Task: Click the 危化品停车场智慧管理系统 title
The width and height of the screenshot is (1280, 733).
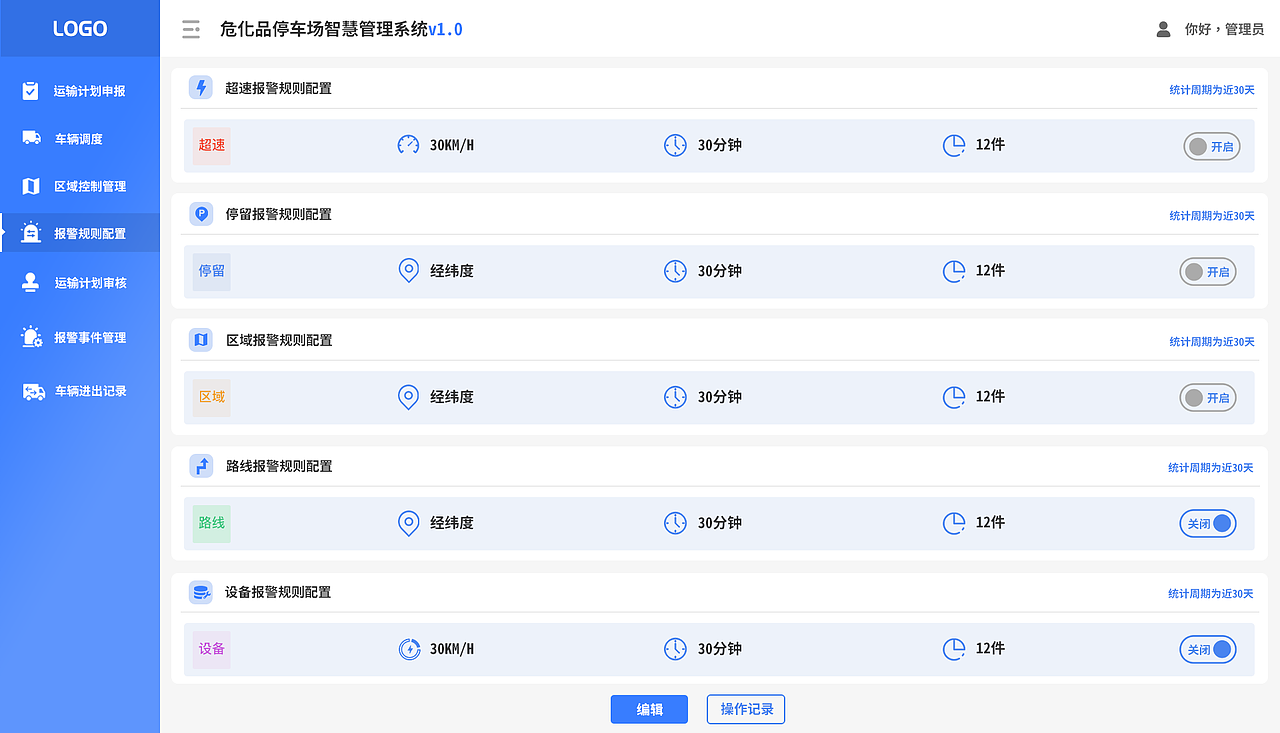Action: tap(323, 29)
